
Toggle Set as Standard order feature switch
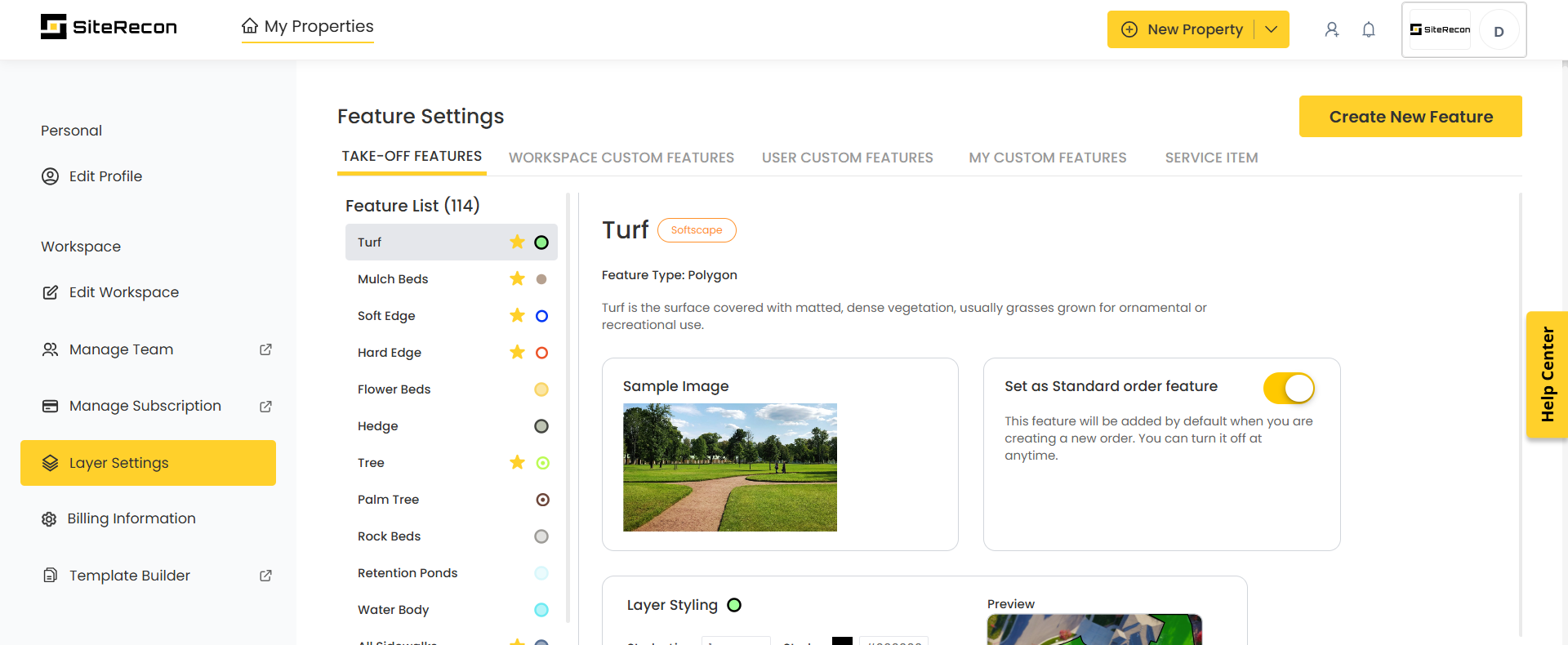(1289, 389)
